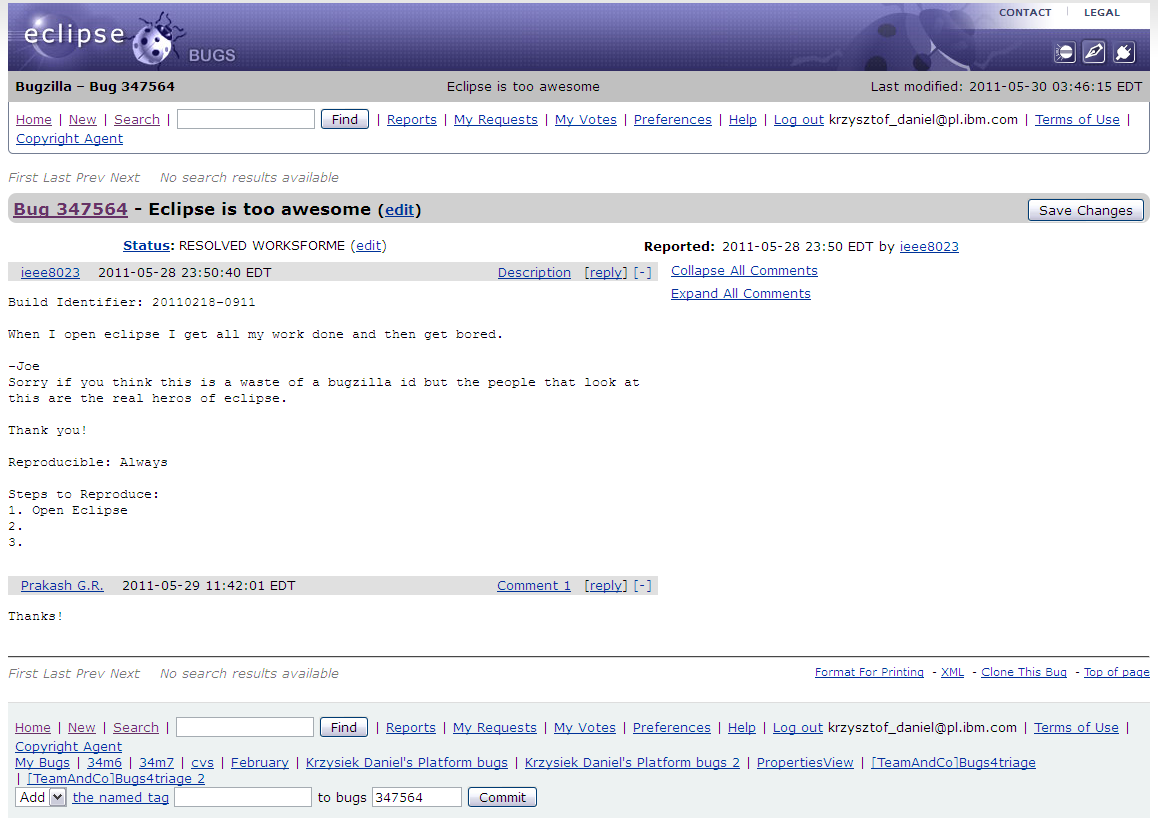This screenshot has height=820, width=1158.
Task: Click the pen nib icon in banner
Action: pos(1094,52)
